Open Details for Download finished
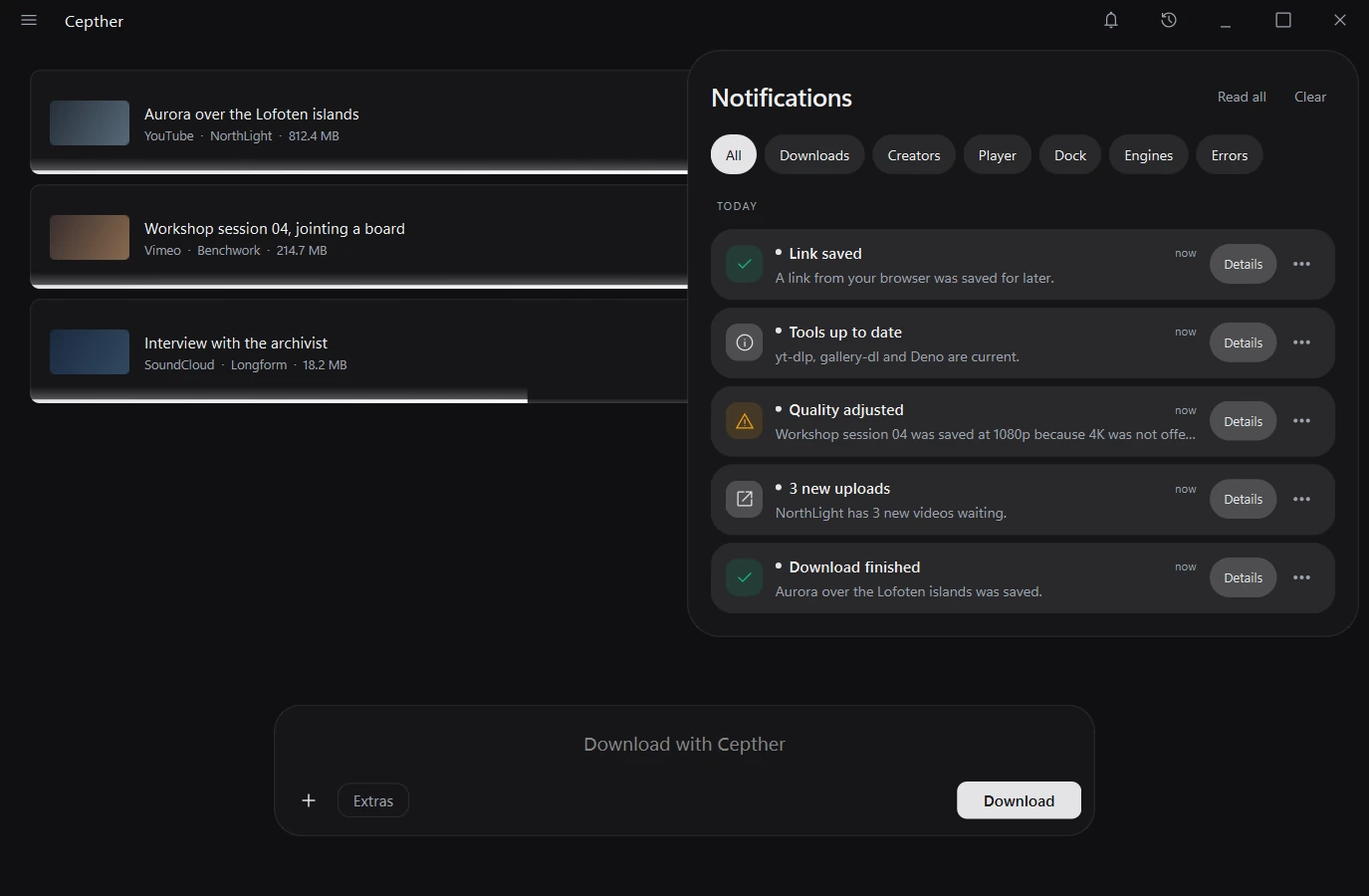Image resolution: width=1369 pixels, height=896 pixels. [x=1243, y=577]
